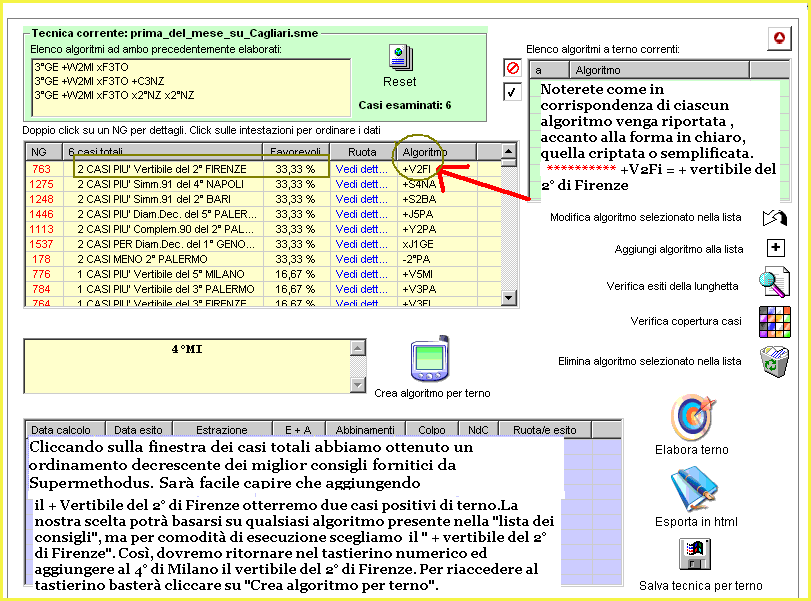Open Vedi dett link for NG 178
Image resolution: width=811 pixels, height=601 pixels.
point(362,259)
